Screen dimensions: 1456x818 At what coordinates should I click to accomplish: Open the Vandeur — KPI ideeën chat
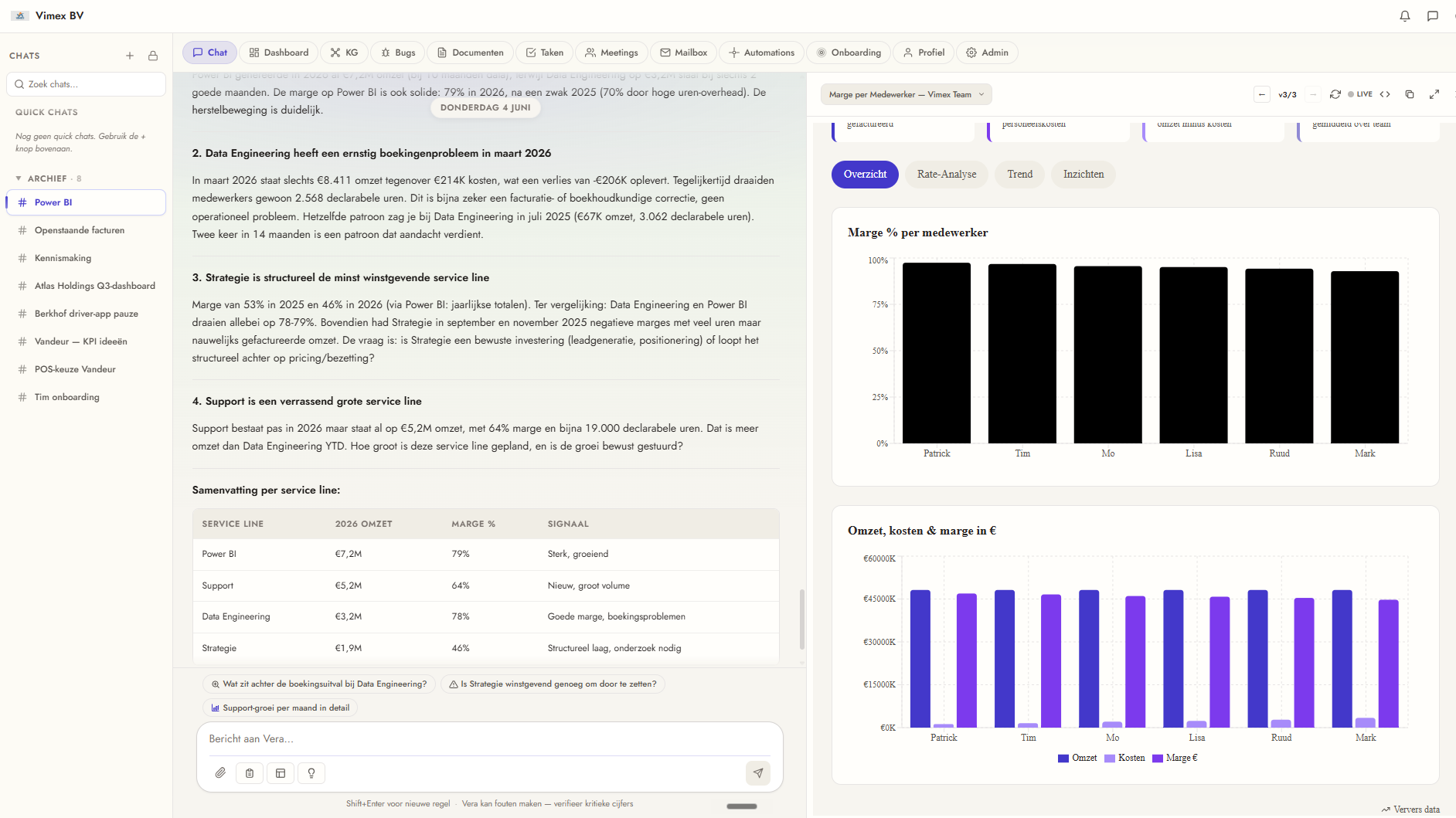[86, 341]
